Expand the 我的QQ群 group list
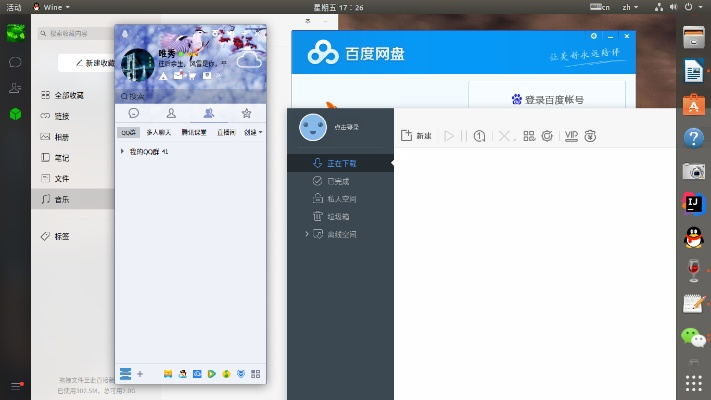 point(122,151)
